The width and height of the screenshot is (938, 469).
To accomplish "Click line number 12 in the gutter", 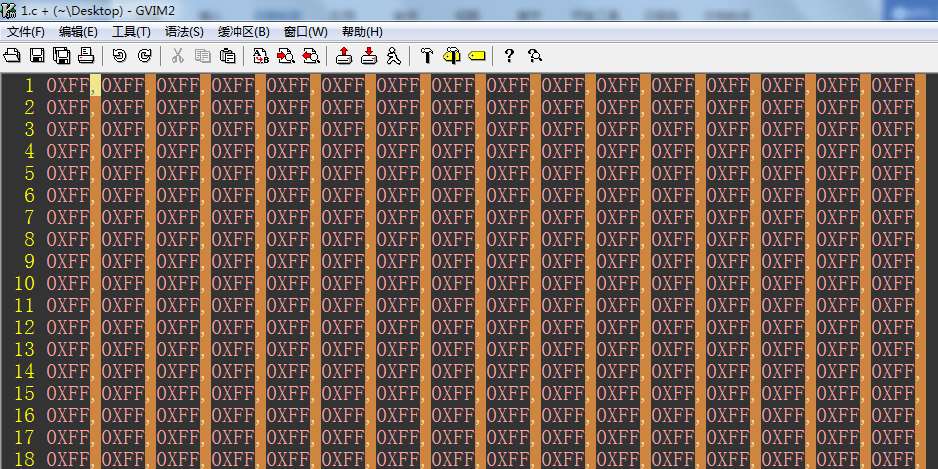I will point(24,327).
